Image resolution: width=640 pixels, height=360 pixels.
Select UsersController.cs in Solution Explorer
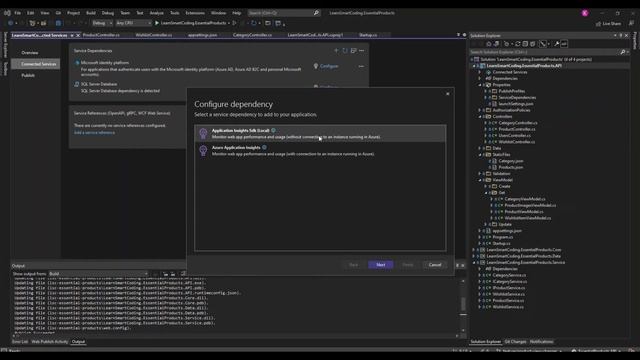tap(514, 136)
